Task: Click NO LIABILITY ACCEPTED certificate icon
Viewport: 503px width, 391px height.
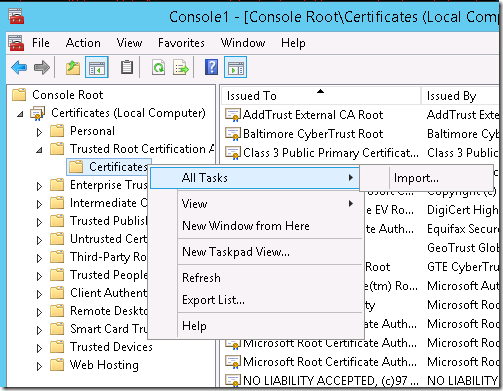Action: [x=232, y=380]
